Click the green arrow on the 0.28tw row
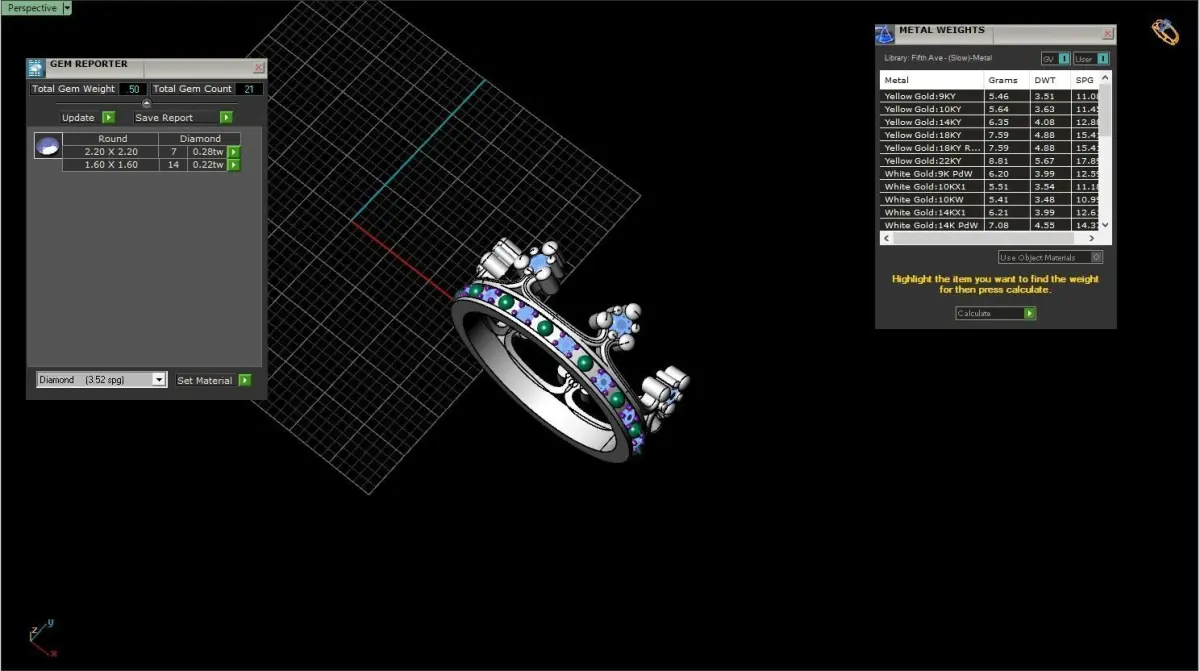This screenshot has width=1200, height=671. tap(234, 152)
